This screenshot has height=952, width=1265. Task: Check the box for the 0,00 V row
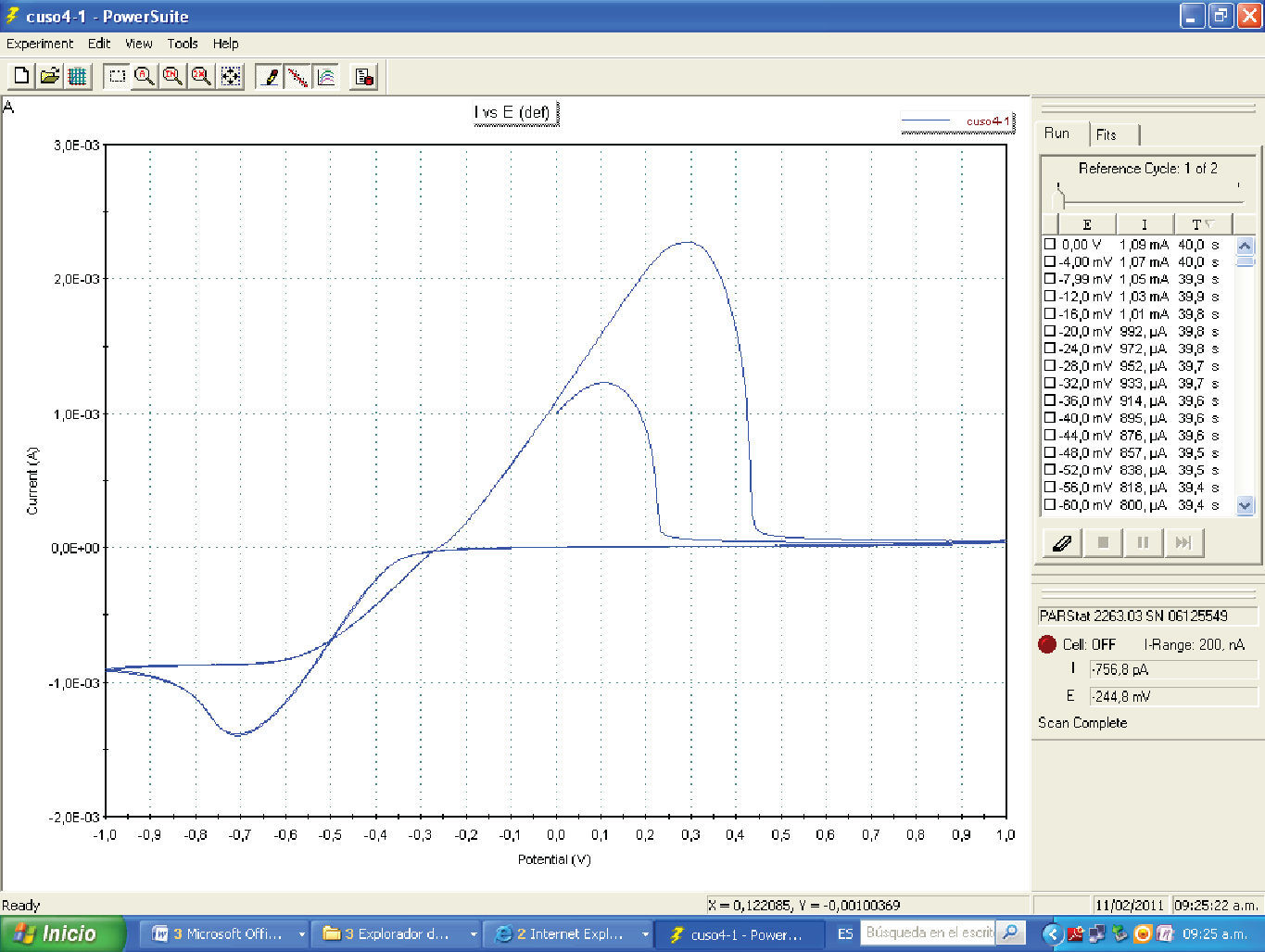[1050, 245]
